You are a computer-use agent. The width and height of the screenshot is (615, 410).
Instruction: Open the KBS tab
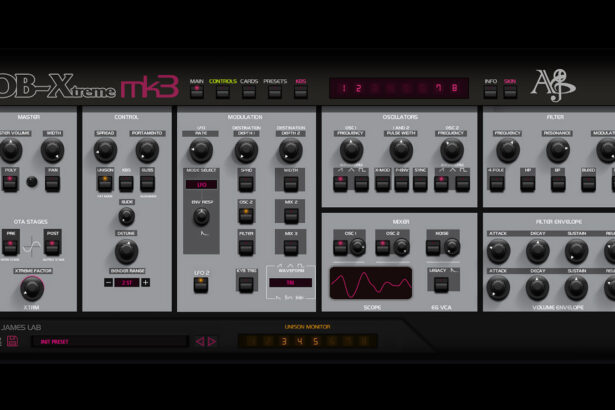pyautogui.click(x=301, y=92)
